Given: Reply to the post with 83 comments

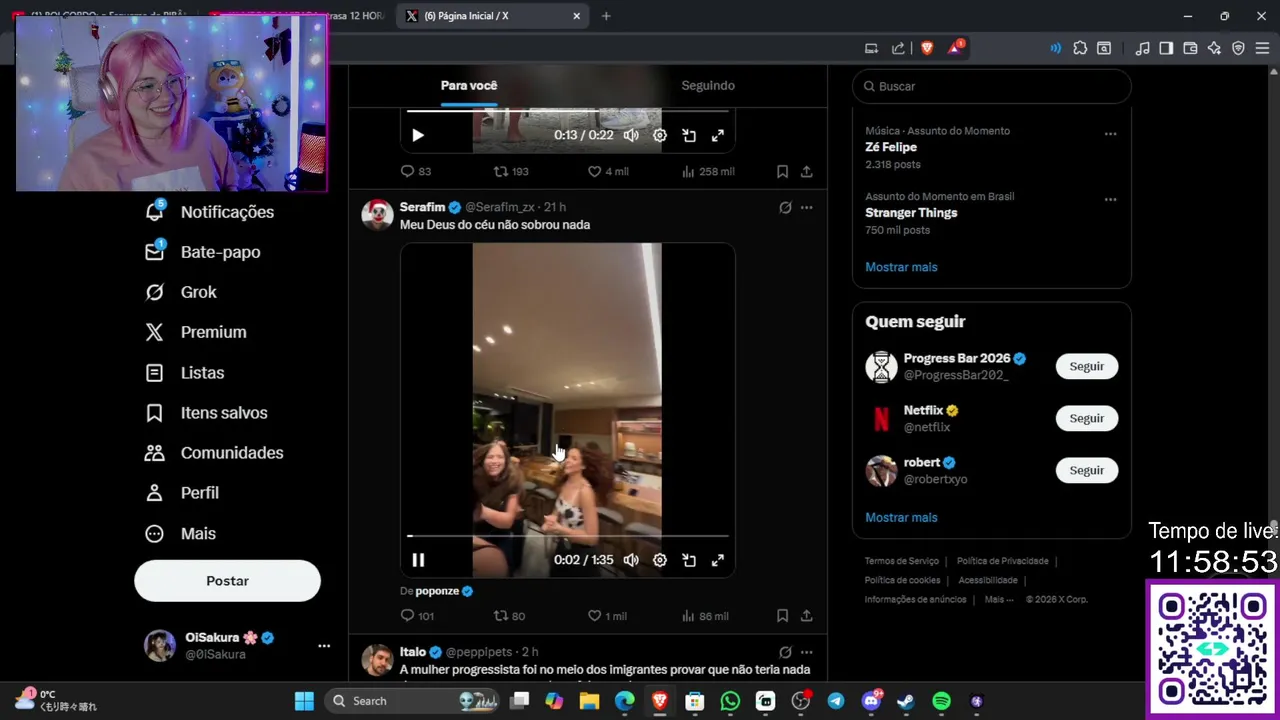Looking at the screenshot, I should click(x=415, y=172).
